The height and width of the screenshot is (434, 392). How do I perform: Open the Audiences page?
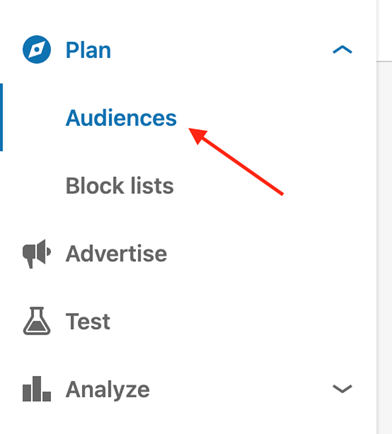point(121,118)
